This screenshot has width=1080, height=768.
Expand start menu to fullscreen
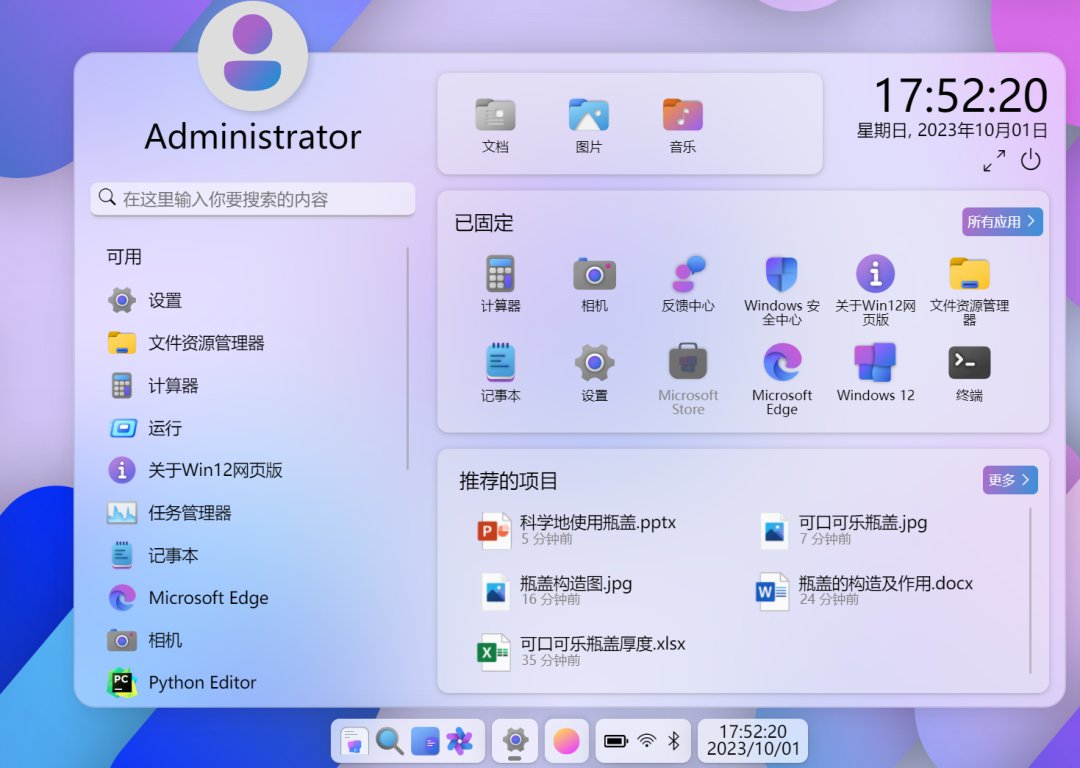pyautogui.click(x=994, y=160)
